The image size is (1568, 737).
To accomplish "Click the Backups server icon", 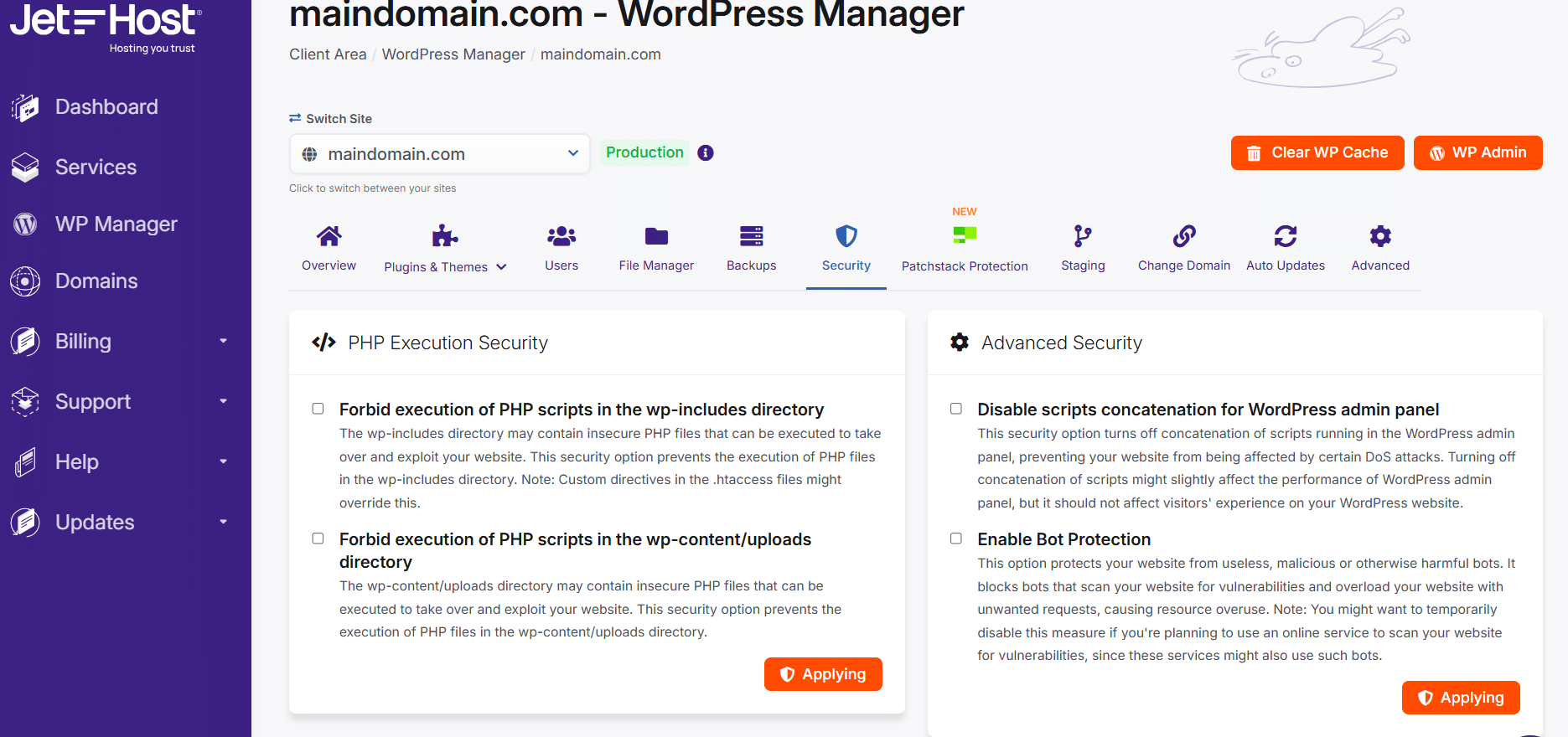I will 752,236.
